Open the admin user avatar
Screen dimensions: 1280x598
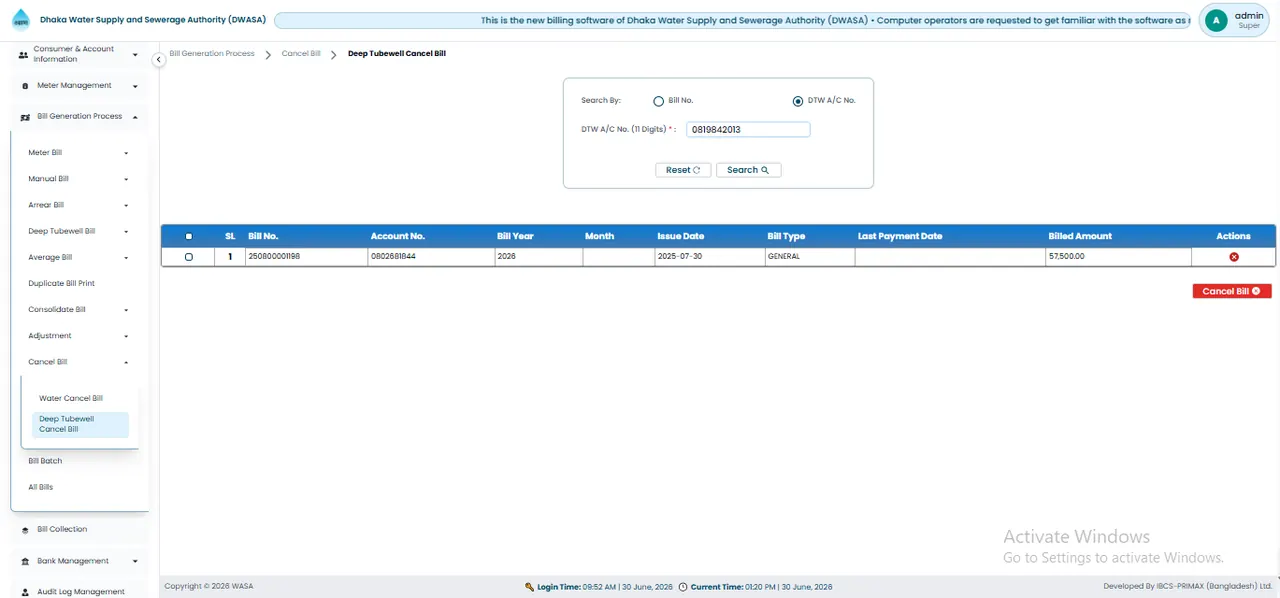tap(1215, 20)
